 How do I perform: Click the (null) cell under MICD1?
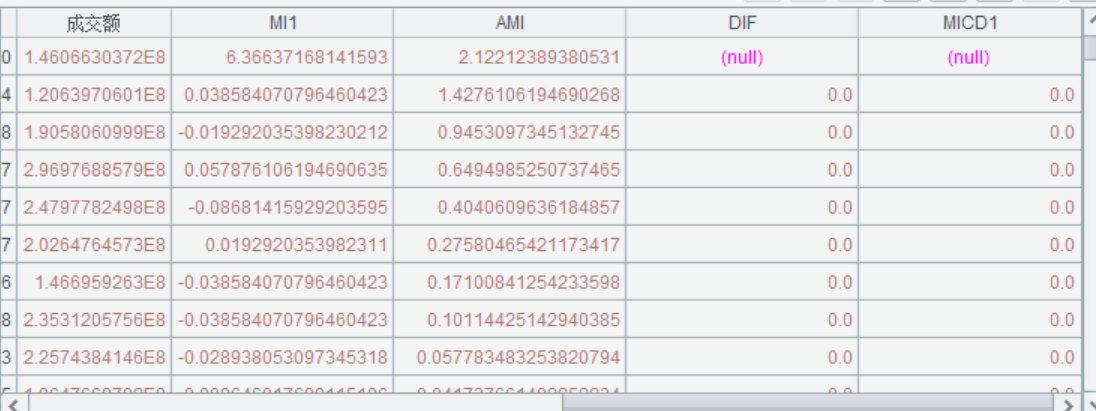pos(969,57)
